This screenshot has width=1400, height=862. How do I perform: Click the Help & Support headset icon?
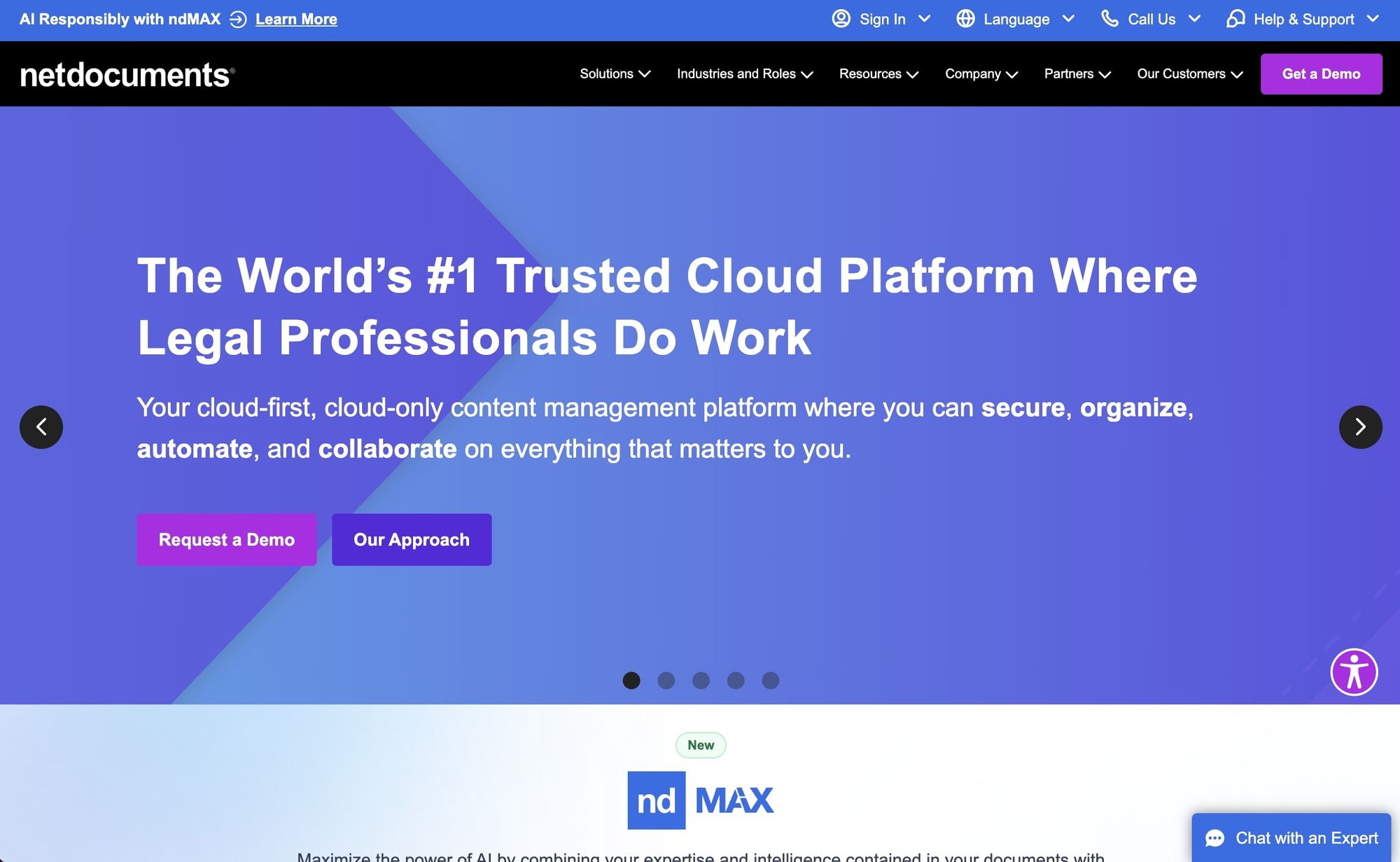1235,19
